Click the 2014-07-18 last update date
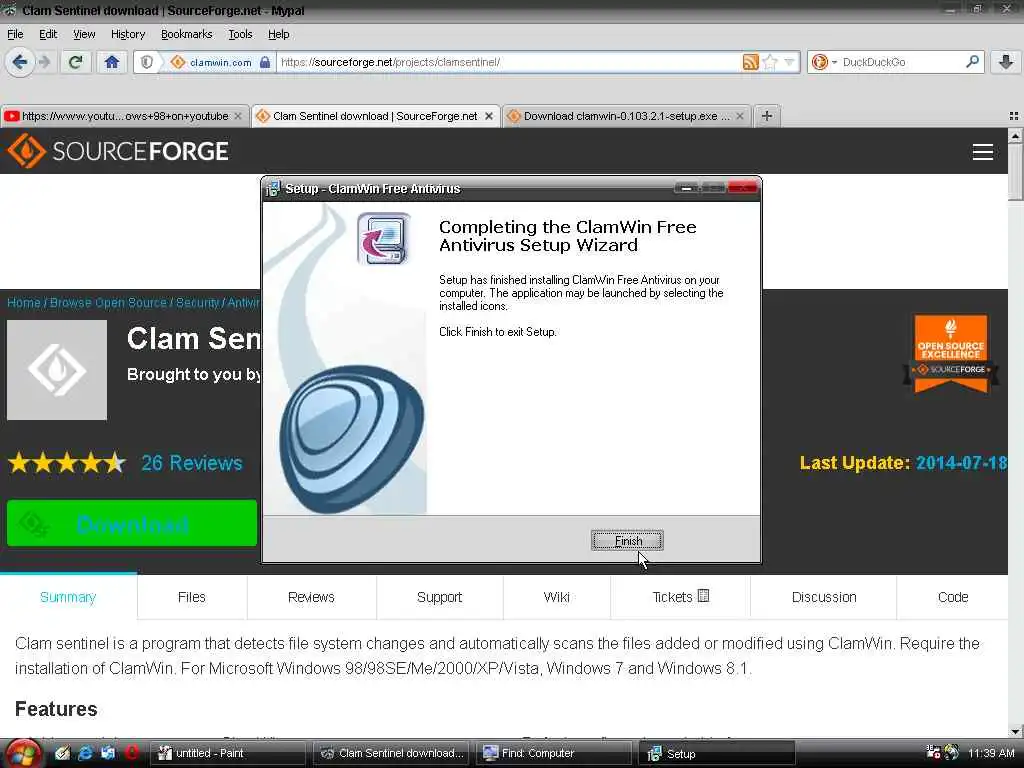The width and height of the screenshot is (1024, 768). 961,463
